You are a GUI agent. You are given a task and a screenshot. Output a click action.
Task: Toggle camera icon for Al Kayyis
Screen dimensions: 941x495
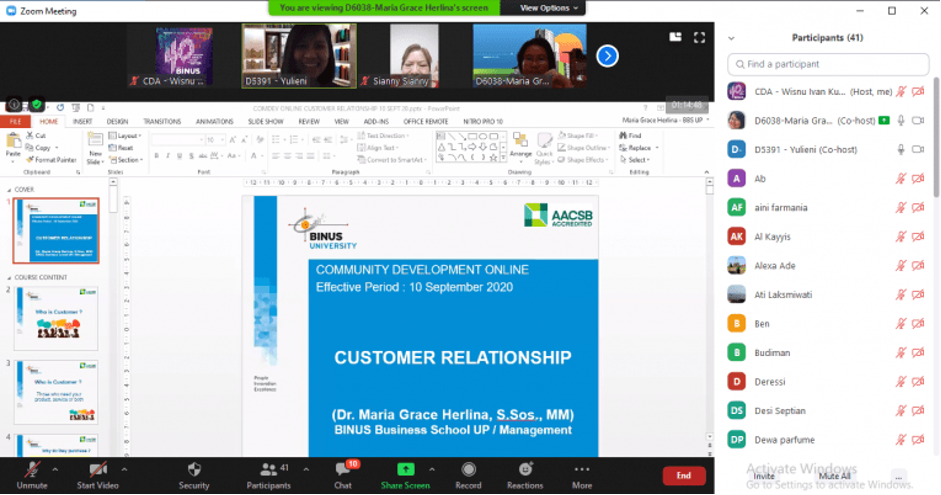click(918, 236)
